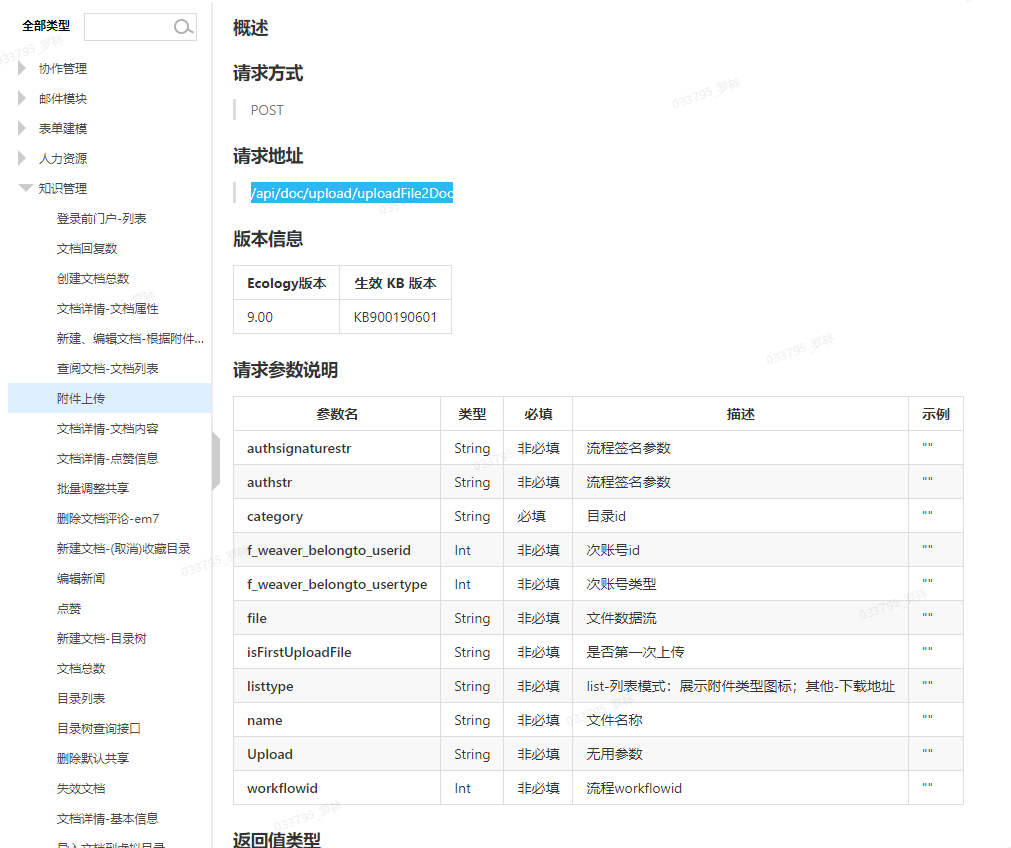The height and width of the screenshot is (848, 1011).
Task: Open the 创建文档总数 API page
Action: (93, 279)
